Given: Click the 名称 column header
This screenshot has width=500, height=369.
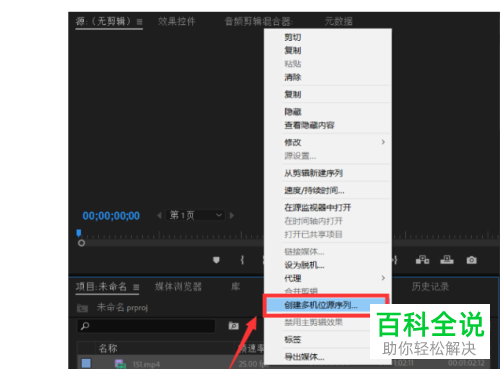Looking at the screenshot, I should tap(108, 348).
